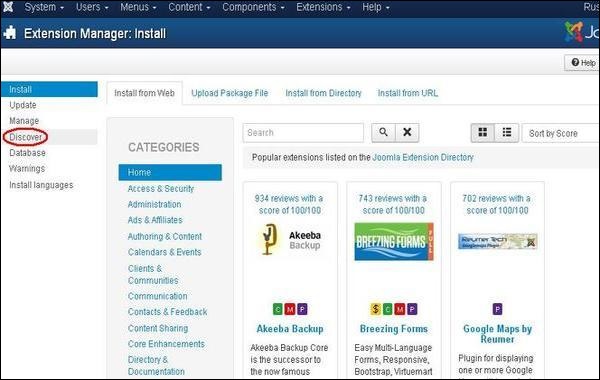Open Discover in the left sidebar
Viewport: 600px width, 380px height.
click(x=26, y=137)
